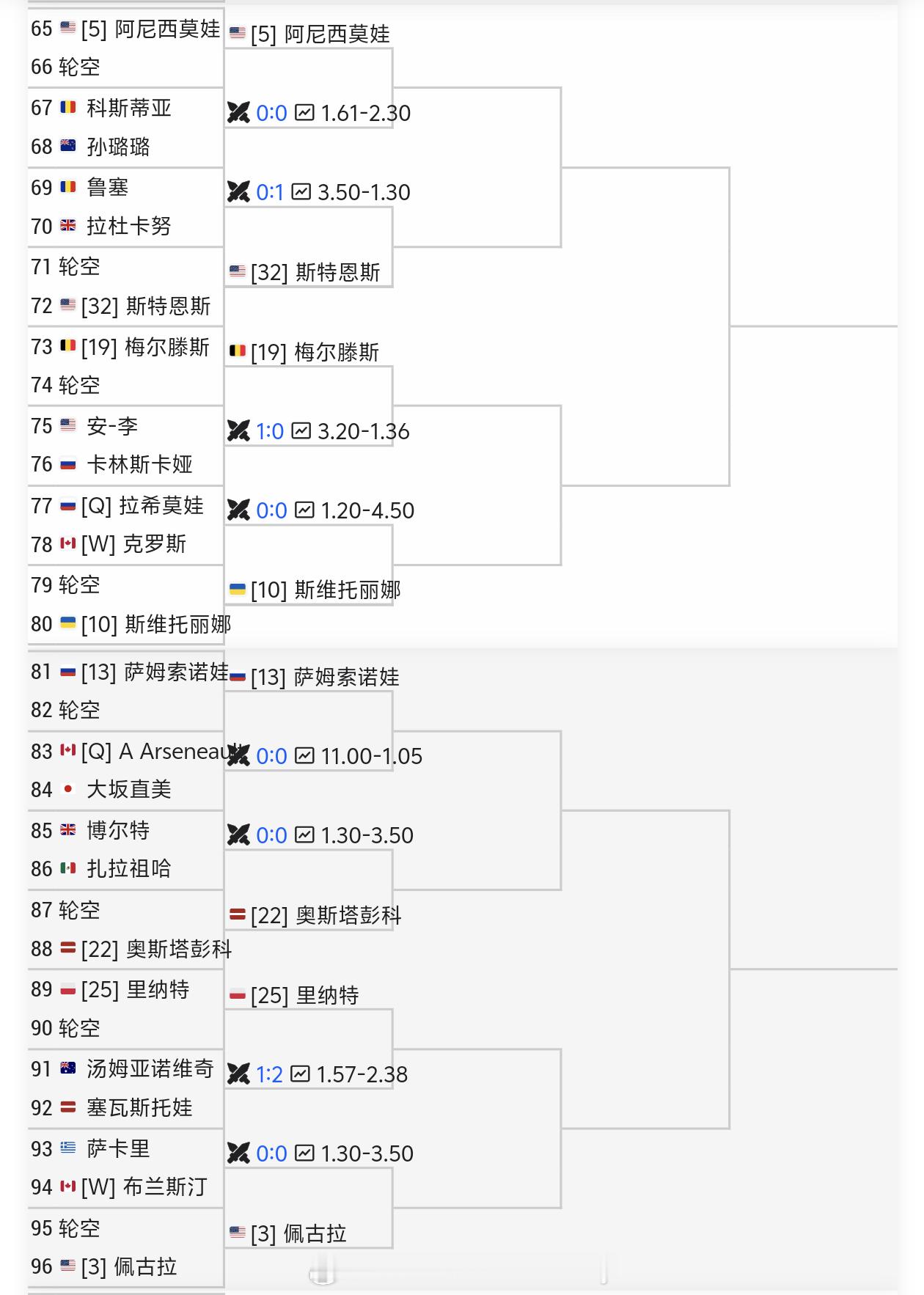Click the 0:0 score for 萨卡里 match
The height and width of the screenshot is (1295, 924).
click(271, 1153)
